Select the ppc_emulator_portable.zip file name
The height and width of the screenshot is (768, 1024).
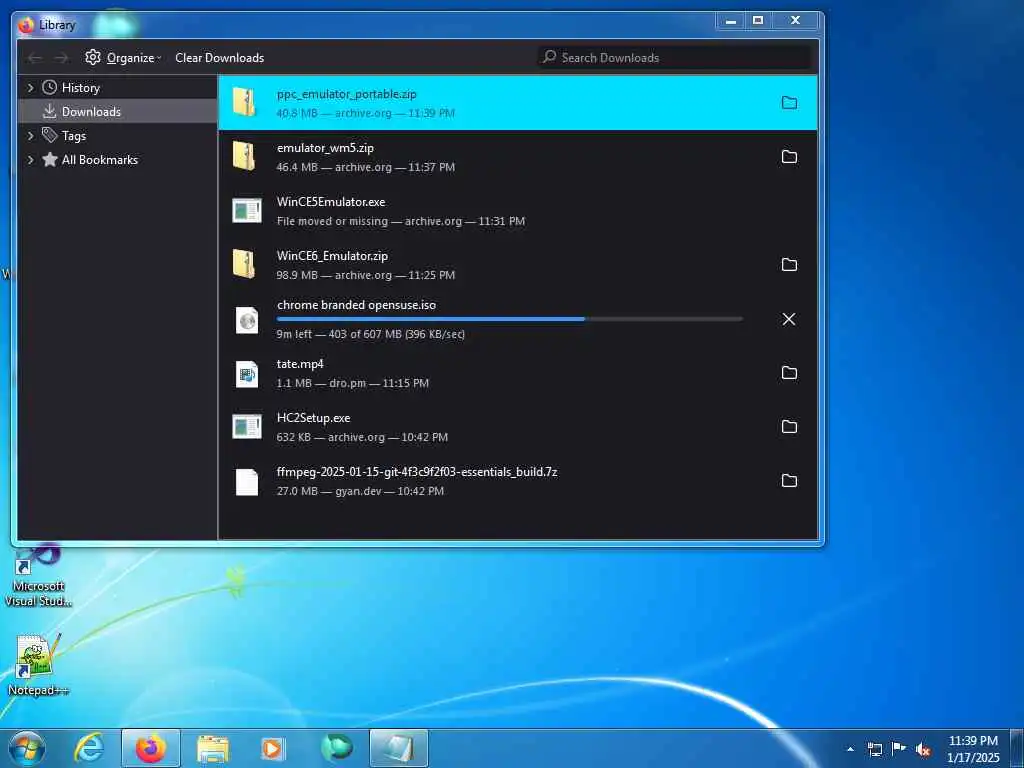[346, 94]
